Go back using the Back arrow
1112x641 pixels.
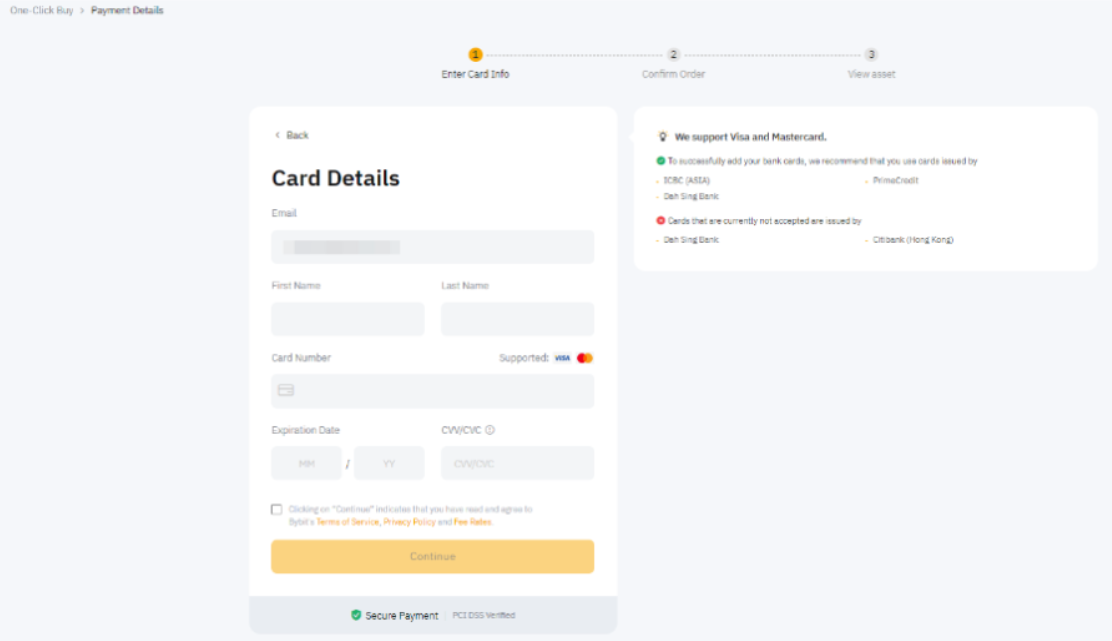291,135
